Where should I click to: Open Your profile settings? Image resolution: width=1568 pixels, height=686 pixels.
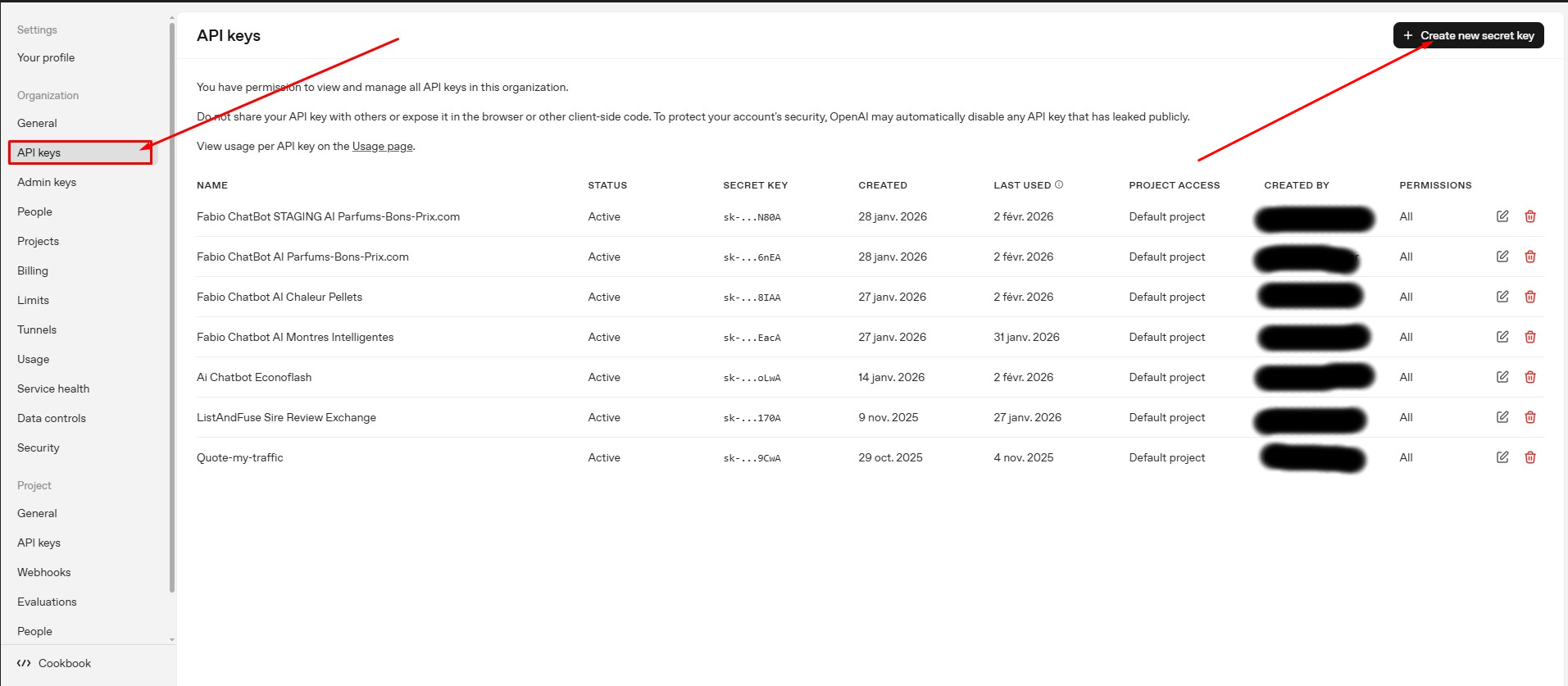coord(46,57)
